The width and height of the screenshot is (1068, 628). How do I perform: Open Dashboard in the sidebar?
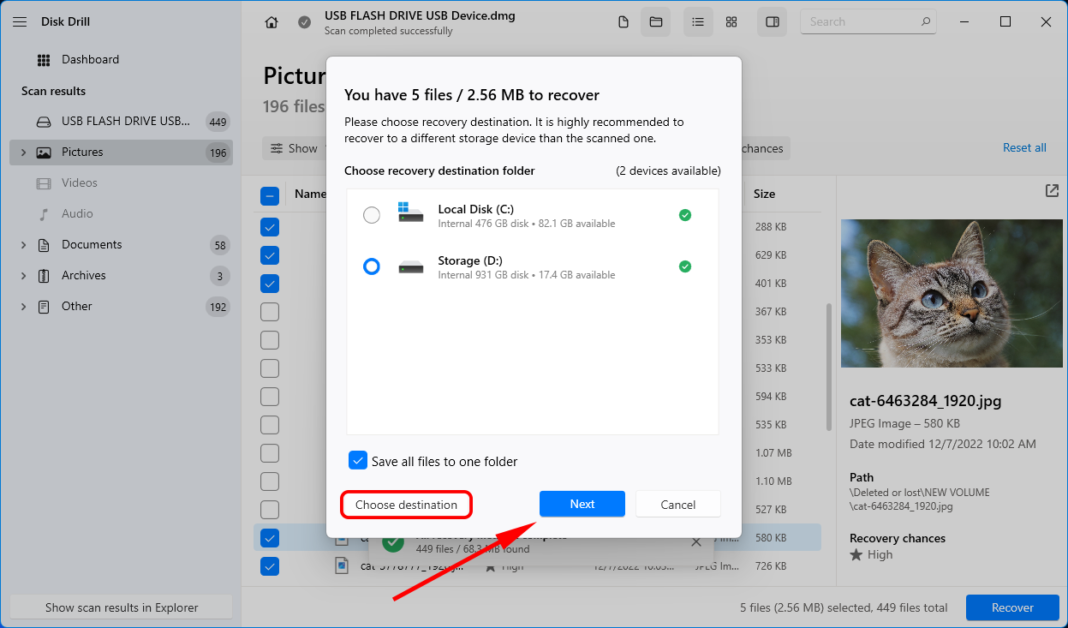click(90, 60)
